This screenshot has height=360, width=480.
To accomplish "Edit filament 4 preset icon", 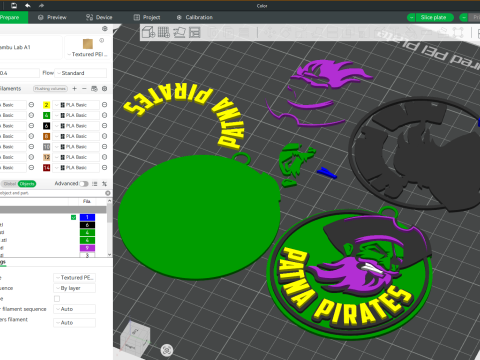I will 104,115.
